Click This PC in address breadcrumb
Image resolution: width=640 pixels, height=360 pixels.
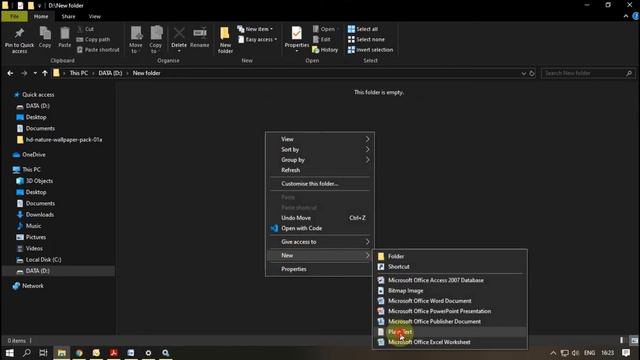click(x=78, y=73)
